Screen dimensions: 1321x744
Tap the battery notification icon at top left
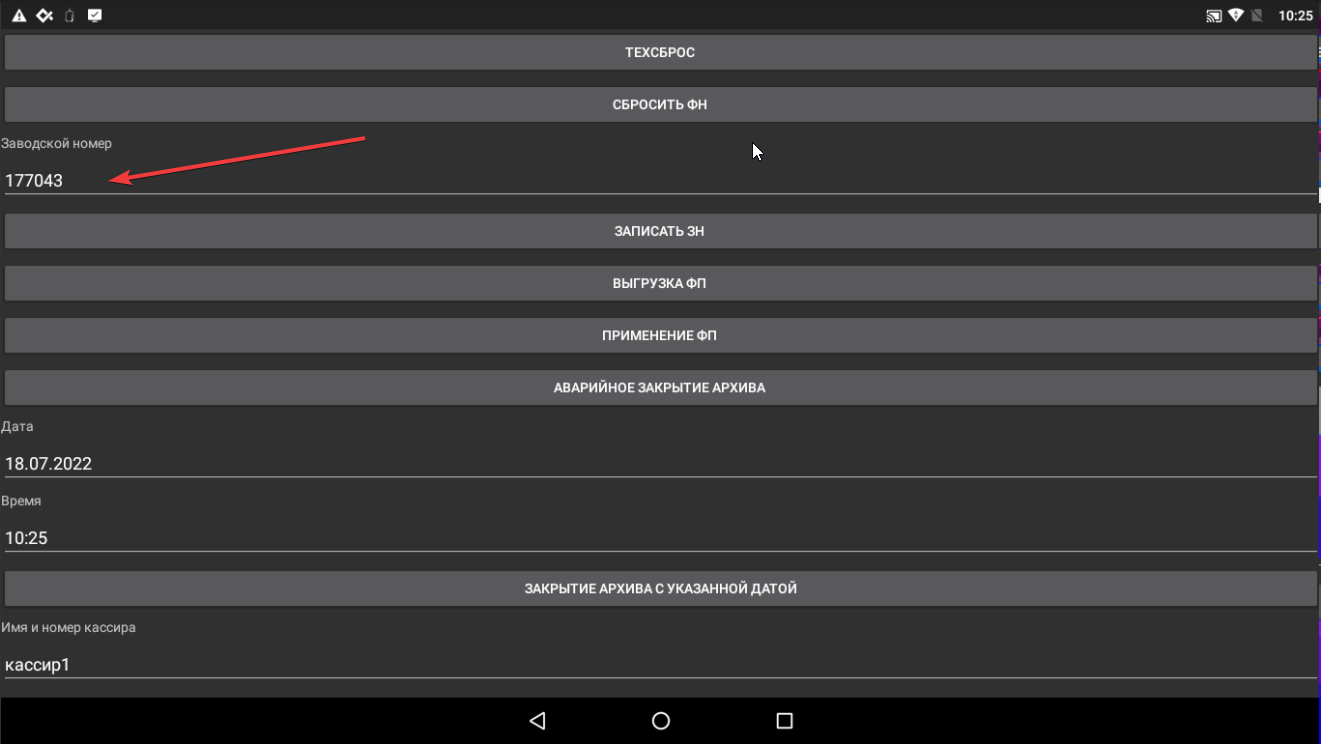[69, 16]
